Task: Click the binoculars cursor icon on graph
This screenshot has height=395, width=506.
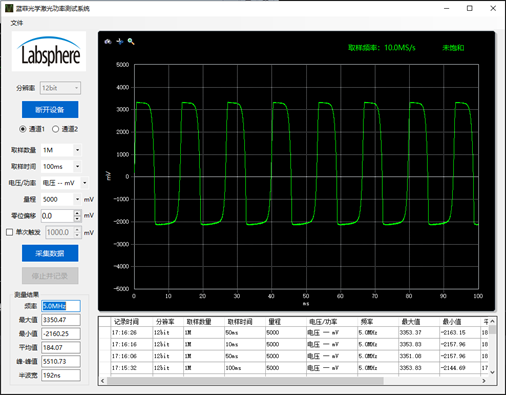Action: 108,42
